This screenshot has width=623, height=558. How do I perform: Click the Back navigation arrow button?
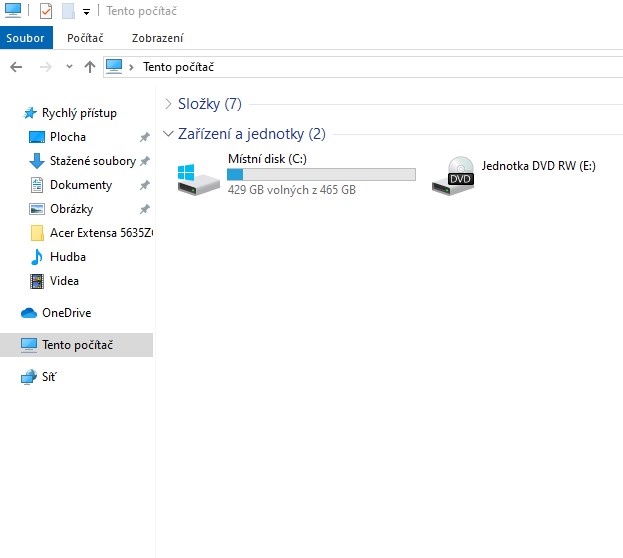16,67
